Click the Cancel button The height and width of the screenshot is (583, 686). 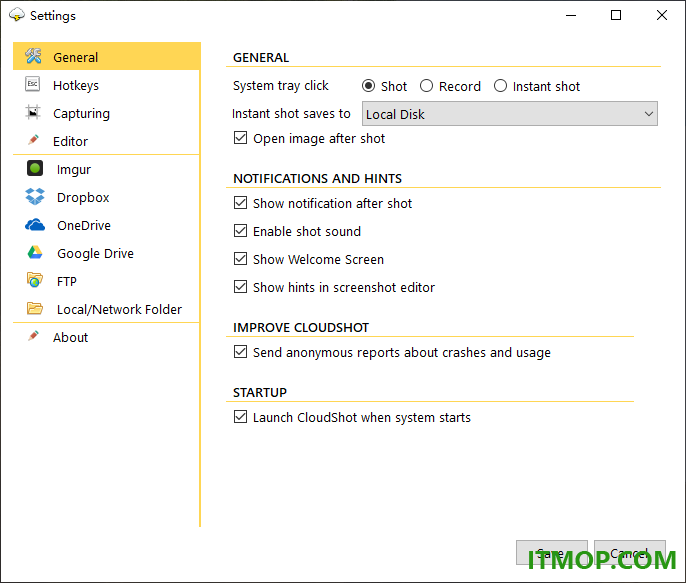click(x=630, y=552)
